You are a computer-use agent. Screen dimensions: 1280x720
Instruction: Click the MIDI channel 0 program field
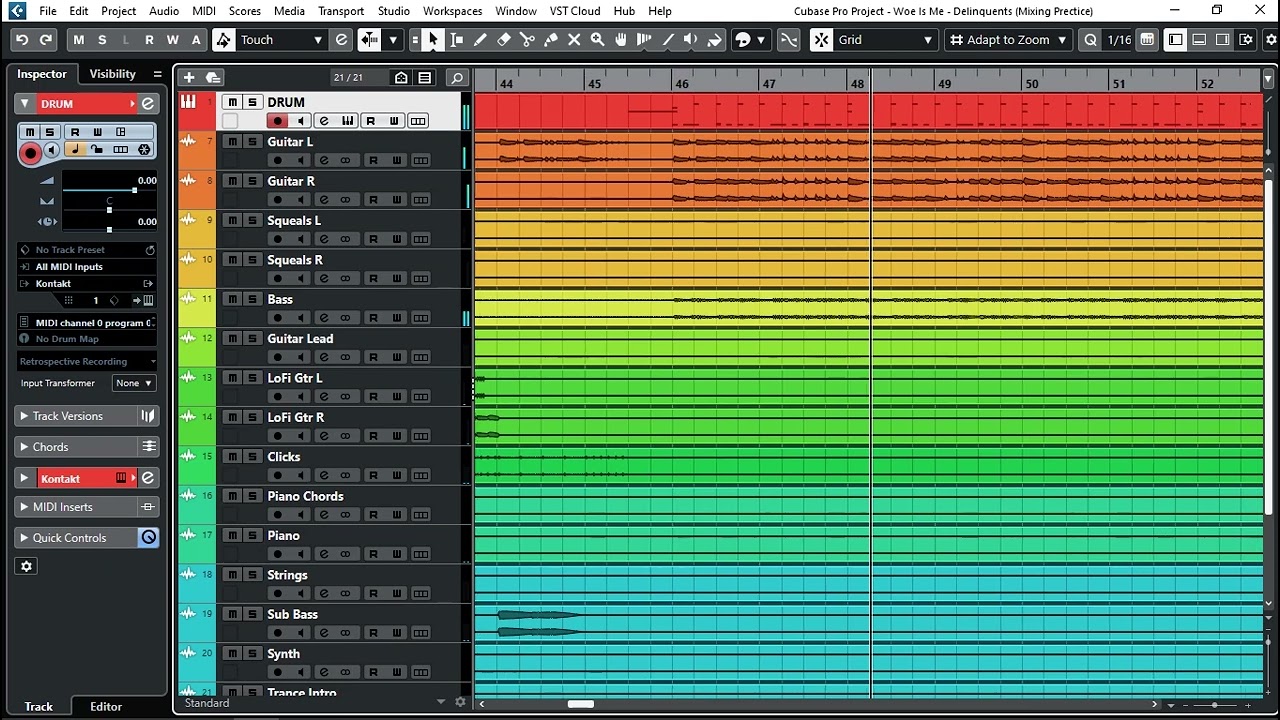click(87, 323)
